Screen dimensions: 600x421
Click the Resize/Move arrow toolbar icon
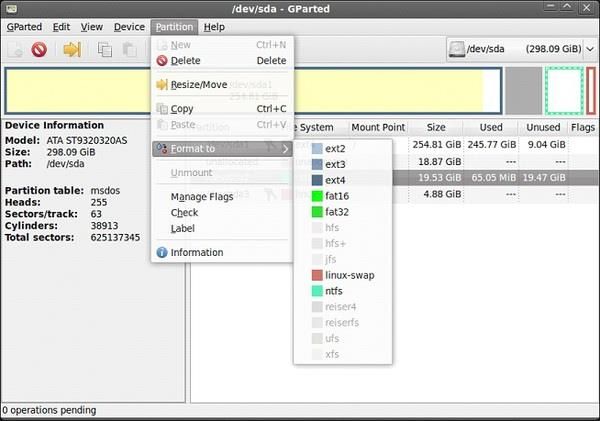72,49
